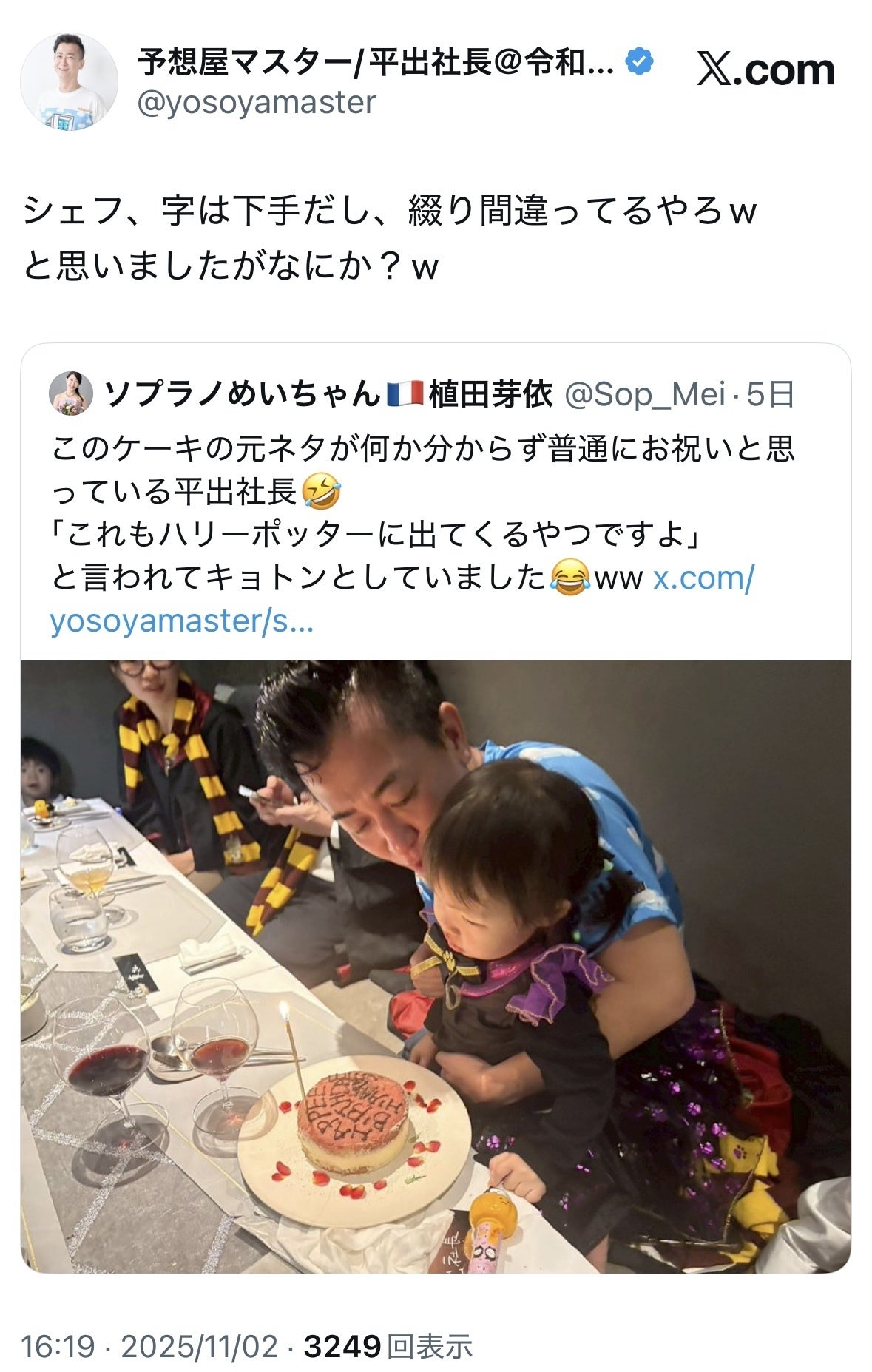
Task: Click the main tweet text starting シェフ
Action: [x=390, y=238]
